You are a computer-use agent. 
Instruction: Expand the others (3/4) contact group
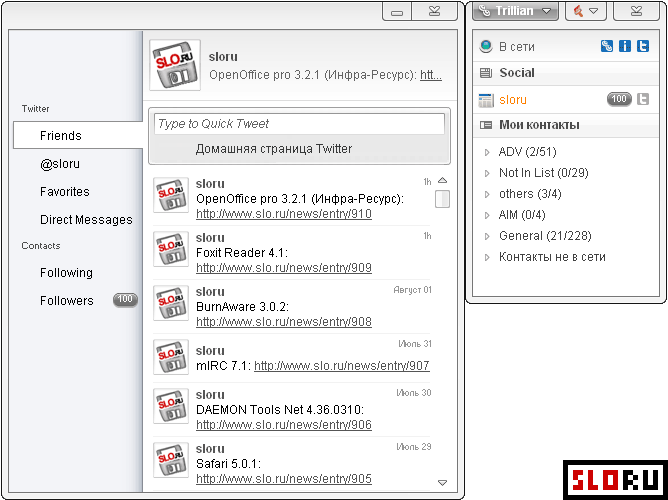[487, 194]
